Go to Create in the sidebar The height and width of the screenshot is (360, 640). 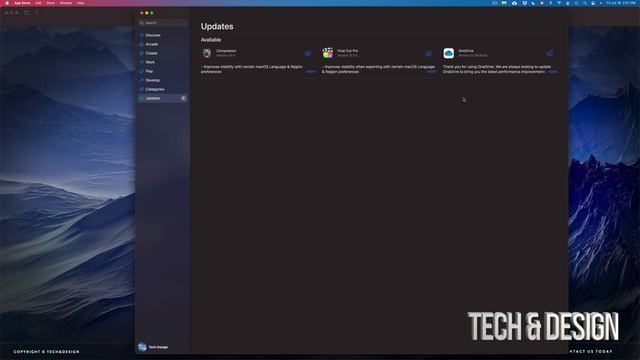pos(162,53)
